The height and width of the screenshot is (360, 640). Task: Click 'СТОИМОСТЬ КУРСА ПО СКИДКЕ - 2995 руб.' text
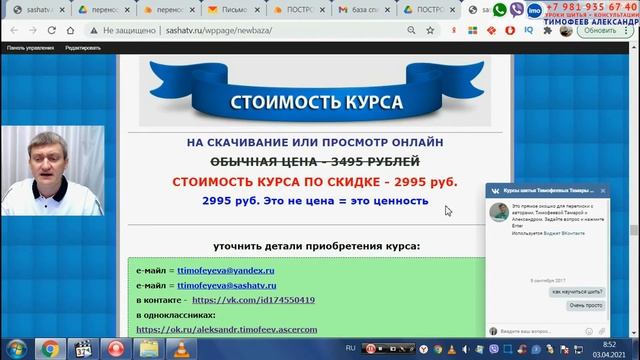tap(315, 182)
